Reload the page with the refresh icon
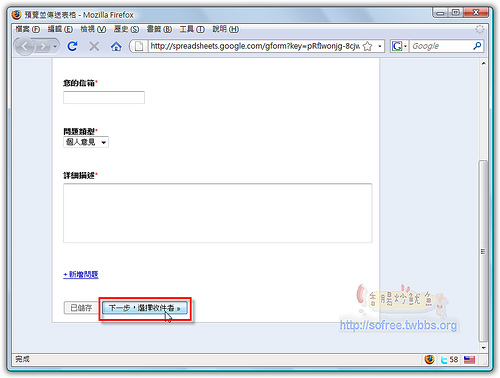Screen dimensions: 500x378 coord(72,46)
